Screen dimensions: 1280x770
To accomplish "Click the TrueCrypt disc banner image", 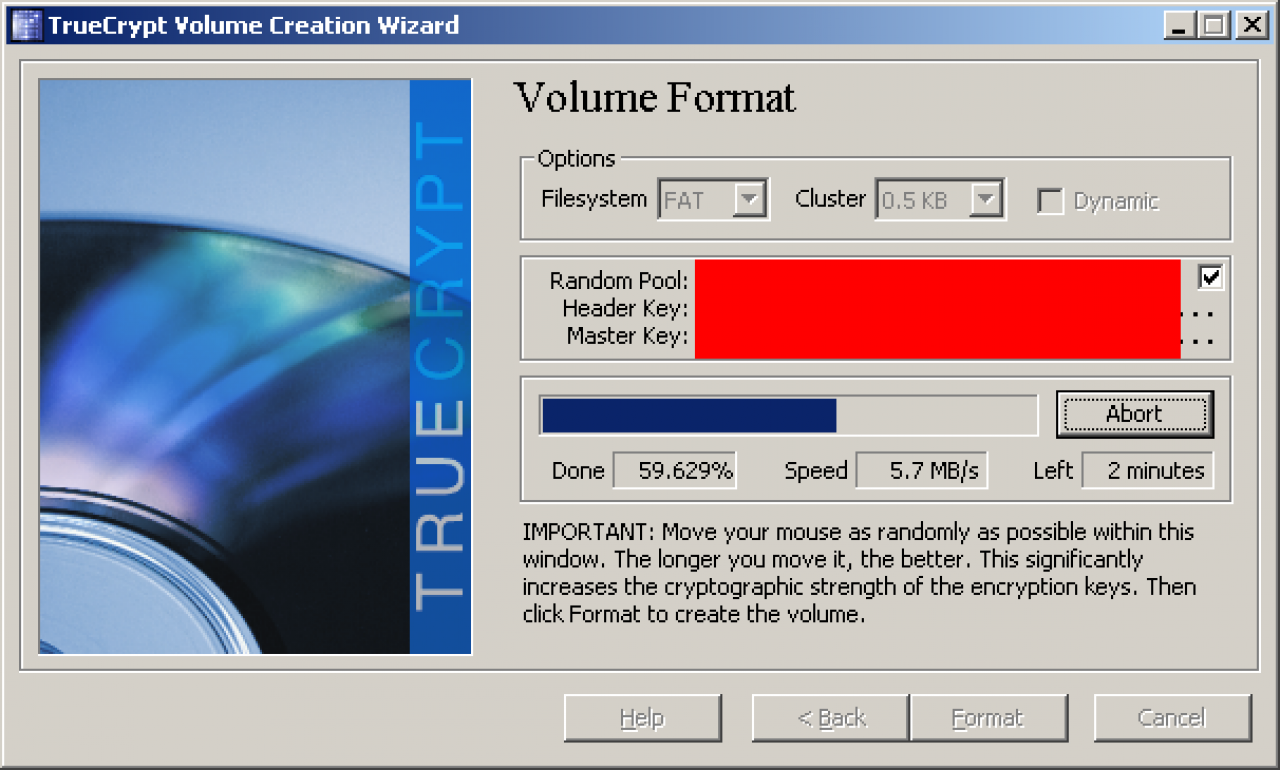I will [x=255, y=367].
